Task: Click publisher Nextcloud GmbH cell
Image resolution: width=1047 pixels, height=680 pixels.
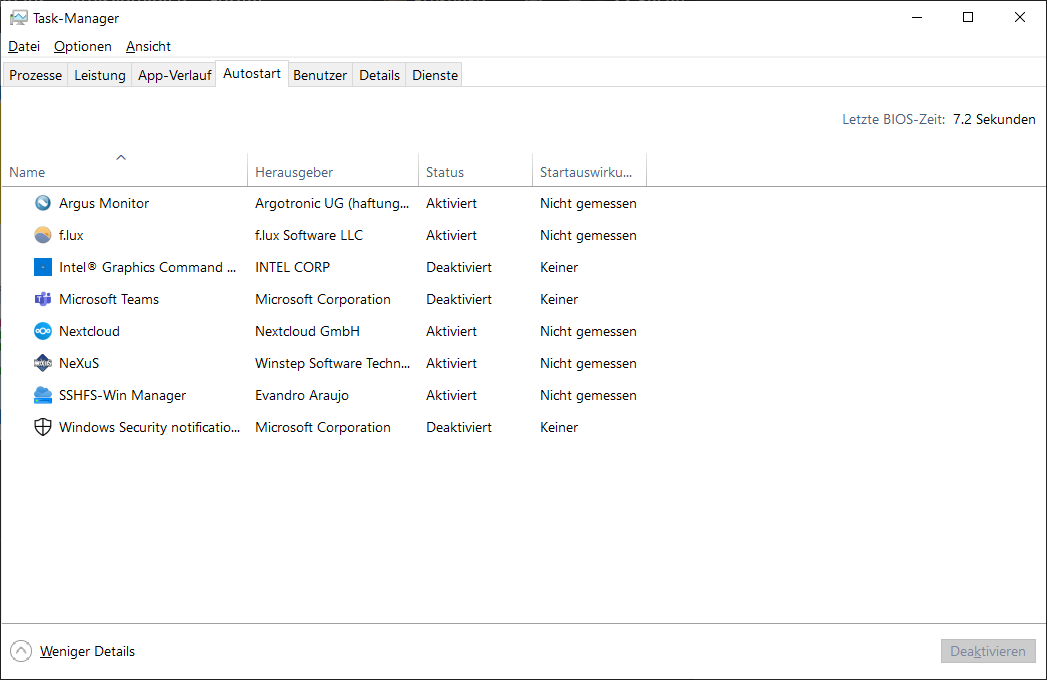Action: coord(307,331)
